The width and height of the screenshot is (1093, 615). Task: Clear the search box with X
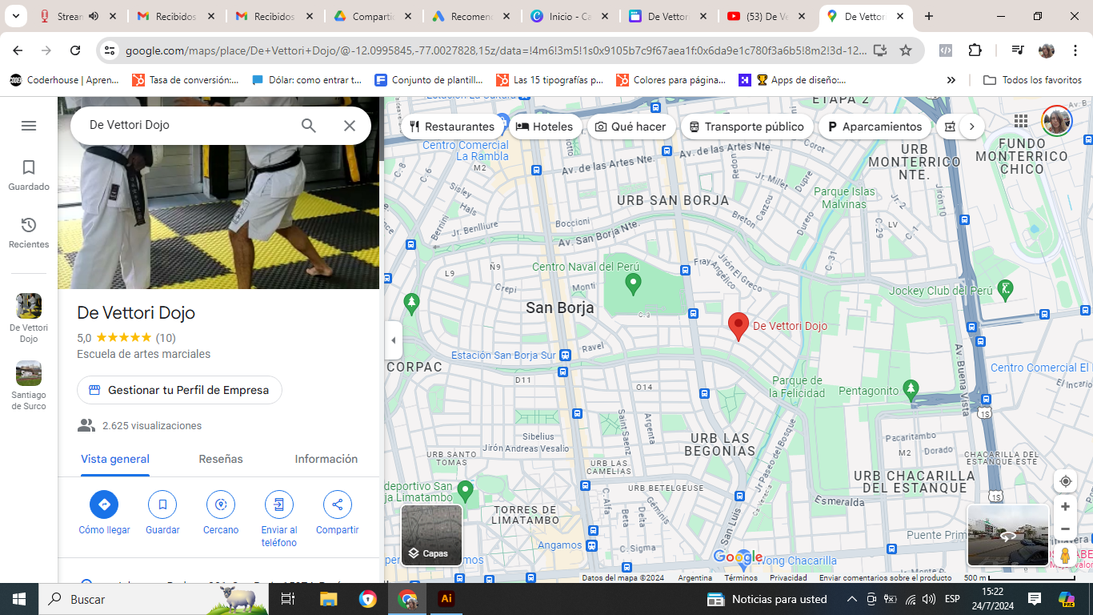[349, 126]
